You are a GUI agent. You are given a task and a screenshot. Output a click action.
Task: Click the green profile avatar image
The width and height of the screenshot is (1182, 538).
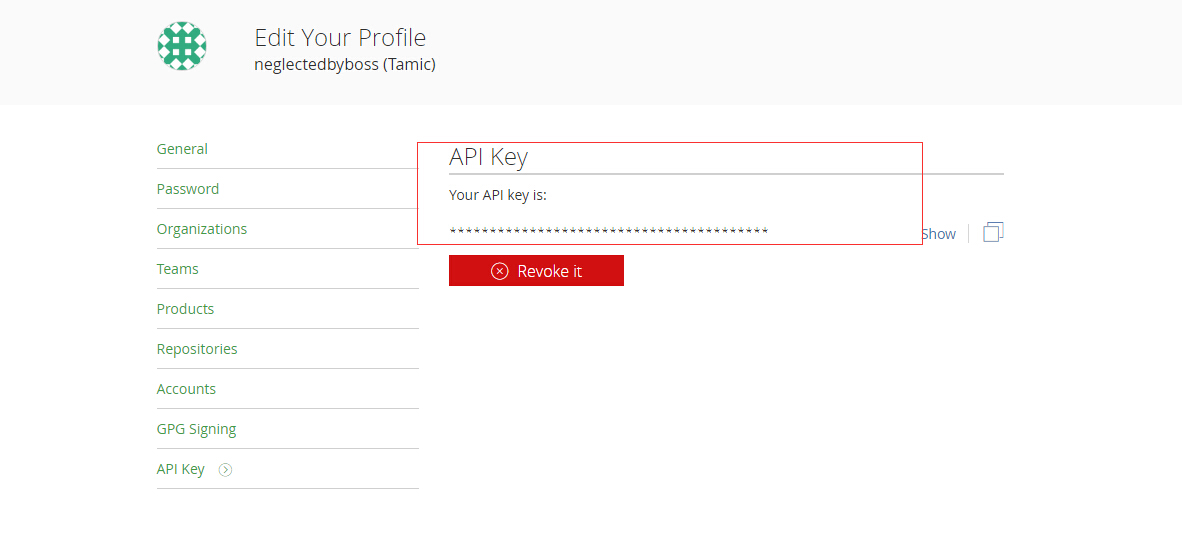coord(182,46)
